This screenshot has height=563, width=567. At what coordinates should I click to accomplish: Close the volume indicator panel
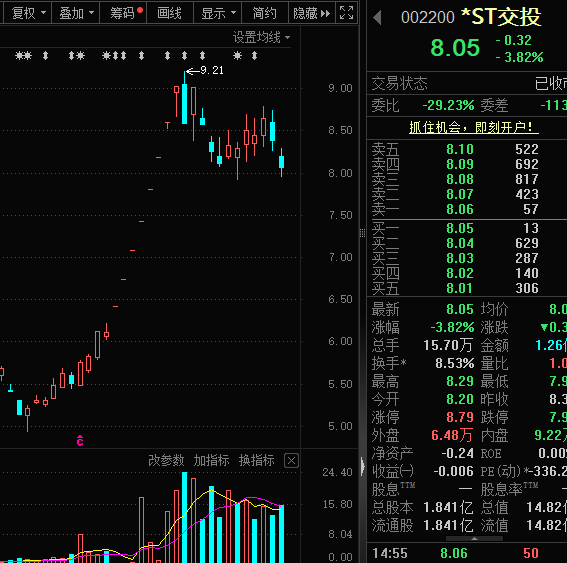point(291,461)
